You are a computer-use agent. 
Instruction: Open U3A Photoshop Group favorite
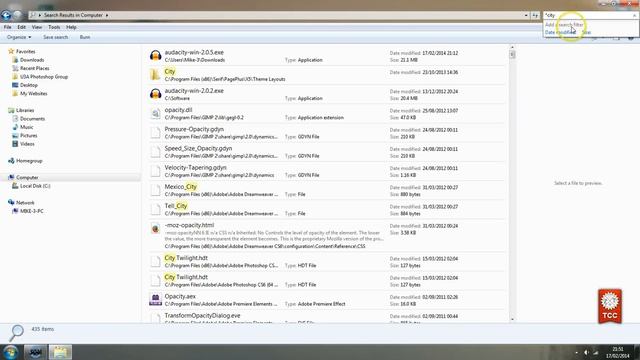click(x=44, y=77)
